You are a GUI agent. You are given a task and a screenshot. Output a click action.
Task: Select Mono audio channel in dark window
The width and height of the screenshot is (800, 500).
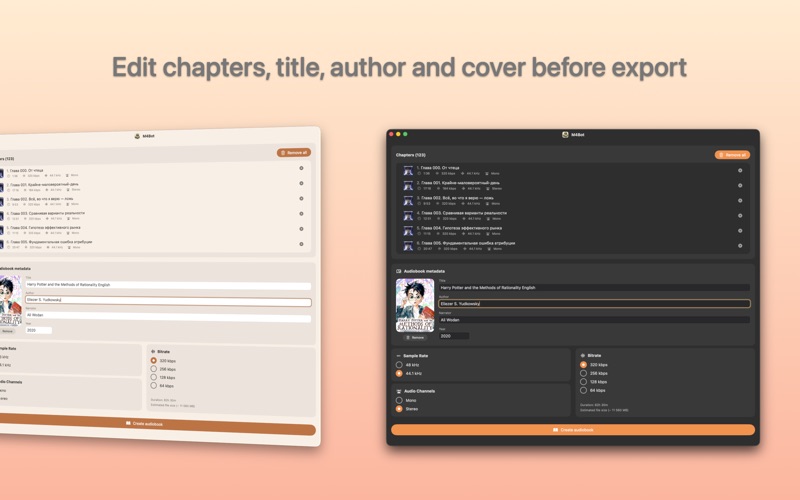(x=399, y=400)
